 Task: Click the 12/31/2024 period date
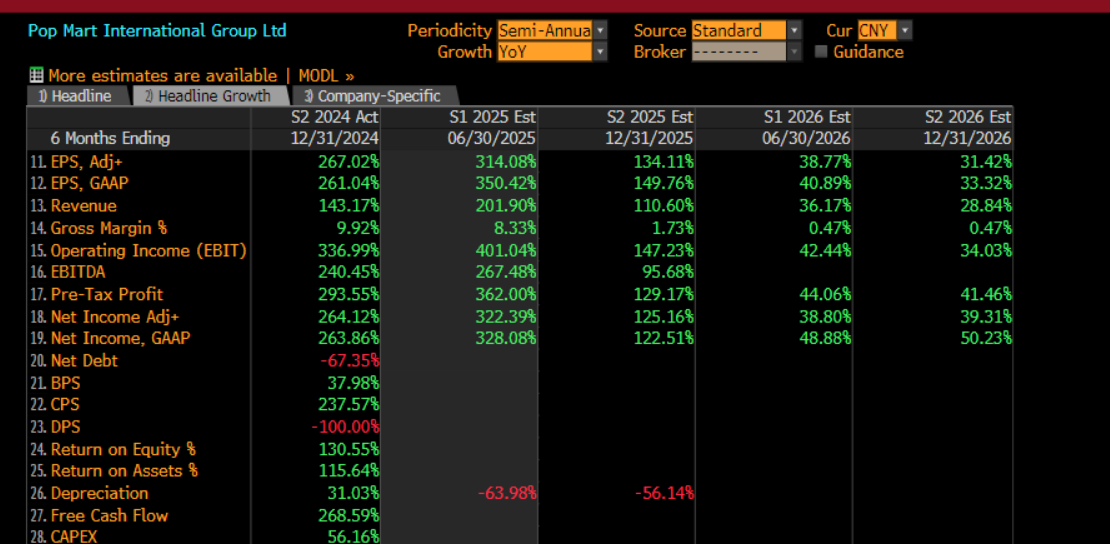pyautogui.click(x=335, y=138)
